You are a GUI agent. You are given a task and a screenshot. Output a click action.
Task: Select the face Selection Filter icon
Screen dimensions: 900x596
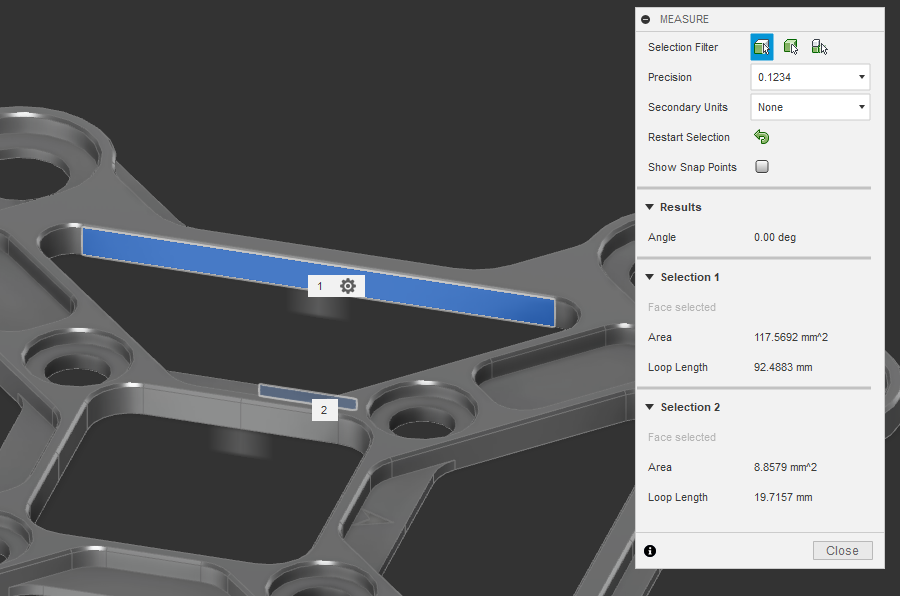pyautogui.click(x=761, y=46)
